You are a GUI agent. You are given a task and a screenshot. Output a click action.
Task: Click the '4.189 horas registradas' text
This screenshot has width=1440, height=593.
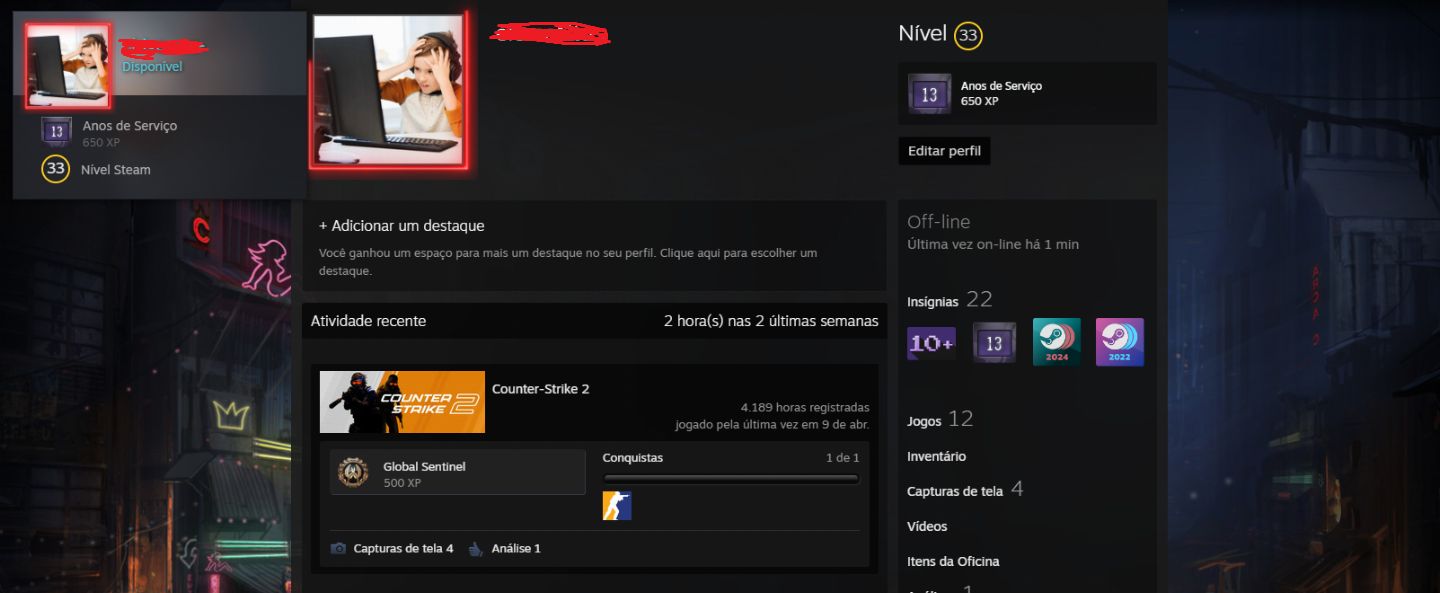(x=805, y=408)
